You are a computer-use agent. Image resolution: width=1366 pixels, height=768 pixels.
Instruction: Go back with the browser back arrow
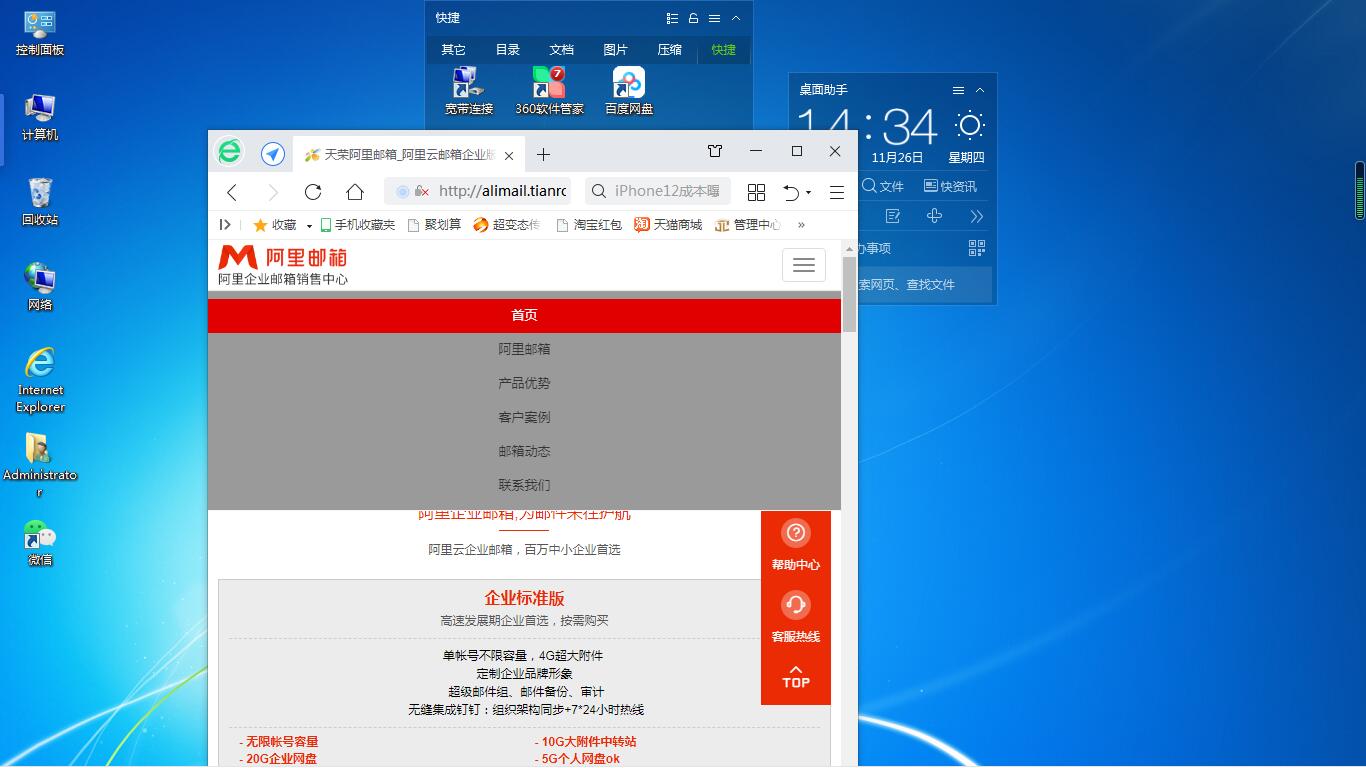[x=232, y=192]
